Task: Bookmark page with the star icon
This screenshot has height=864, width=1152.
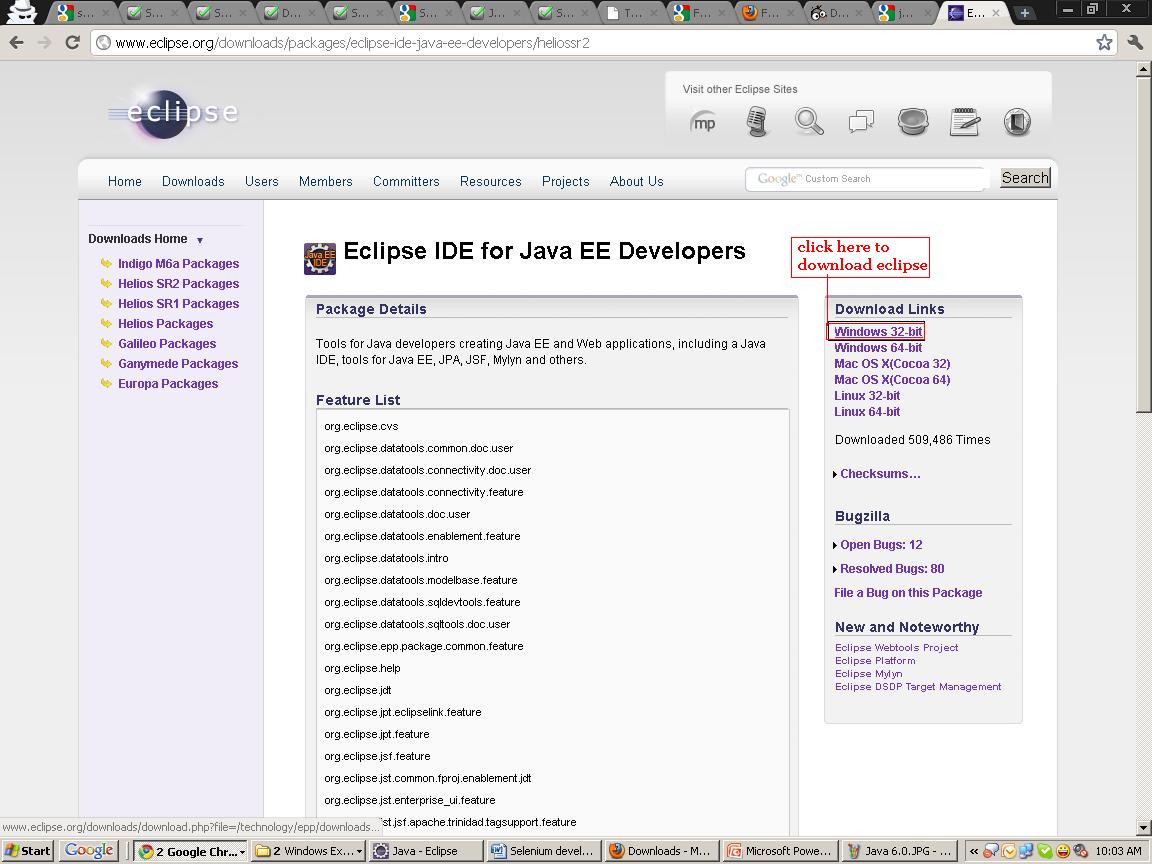Action: coord(1104,43)
